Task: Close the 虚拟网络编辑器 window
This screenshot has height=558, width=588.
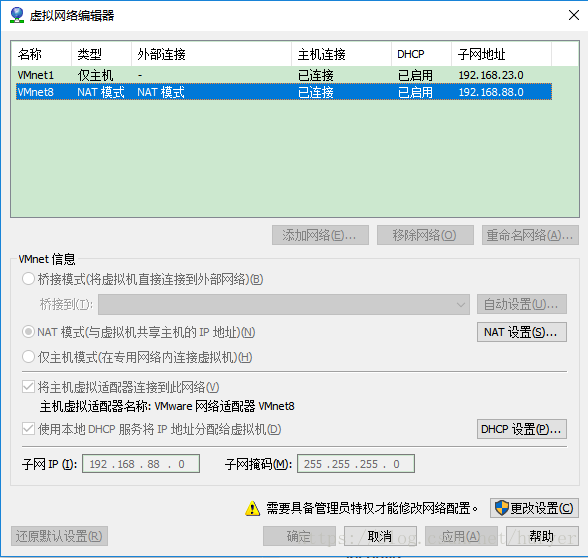Action: (x=574, y=15)
